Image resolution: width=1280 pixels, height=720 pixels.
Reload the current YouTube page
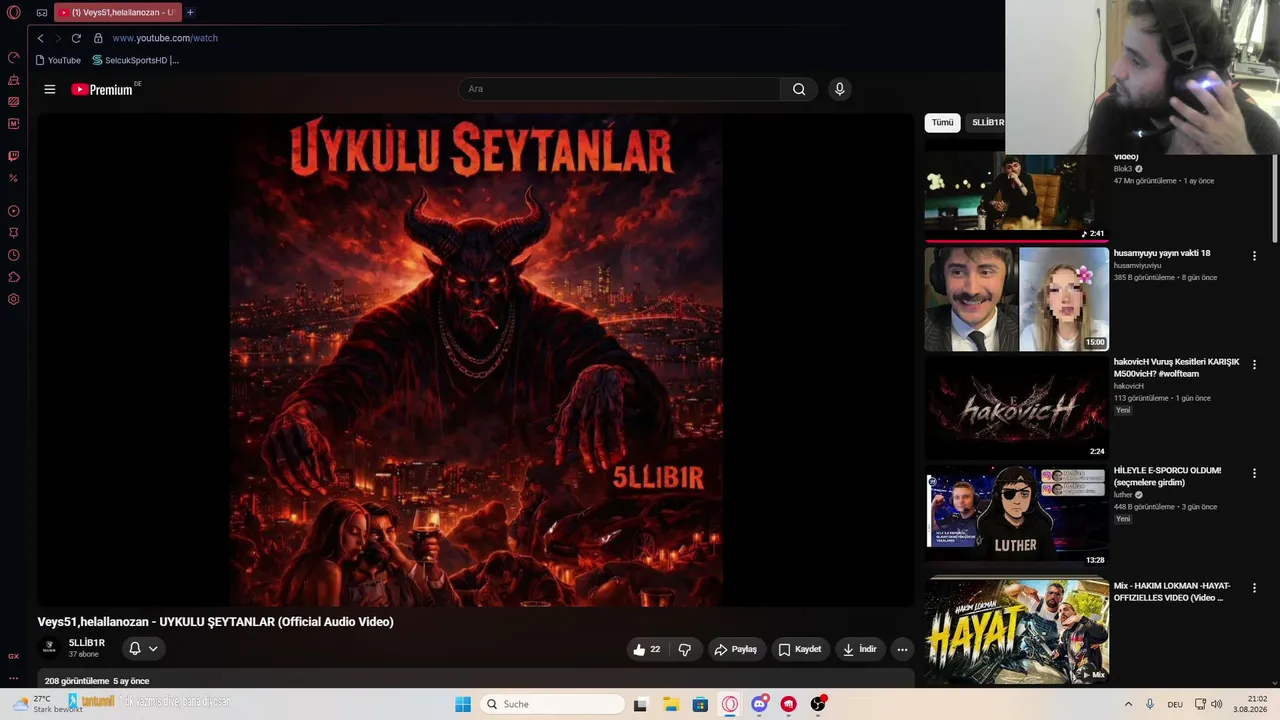(76, 38)
